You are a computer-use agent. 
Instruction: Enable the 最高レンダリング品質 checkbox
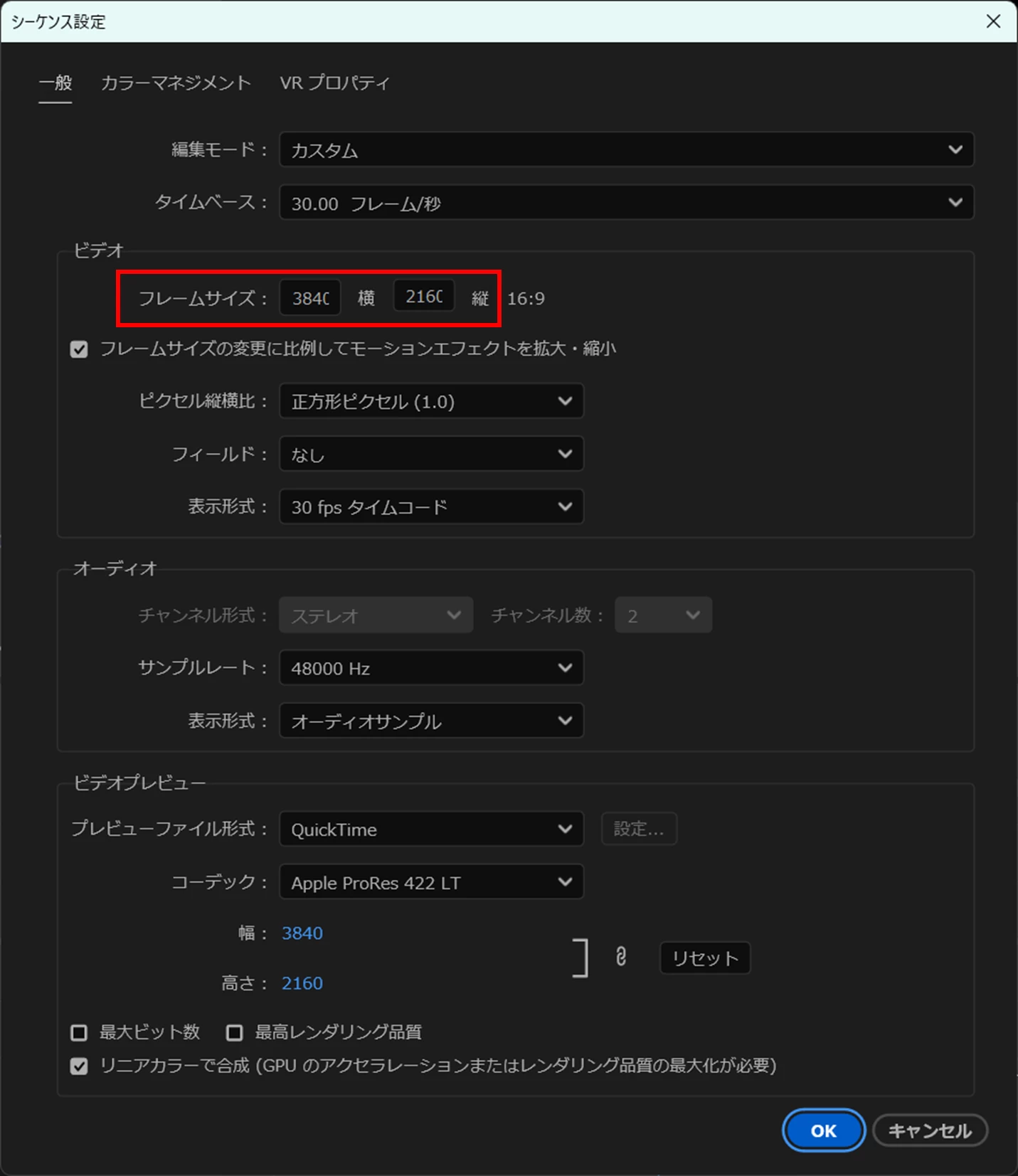(234, 1032)
